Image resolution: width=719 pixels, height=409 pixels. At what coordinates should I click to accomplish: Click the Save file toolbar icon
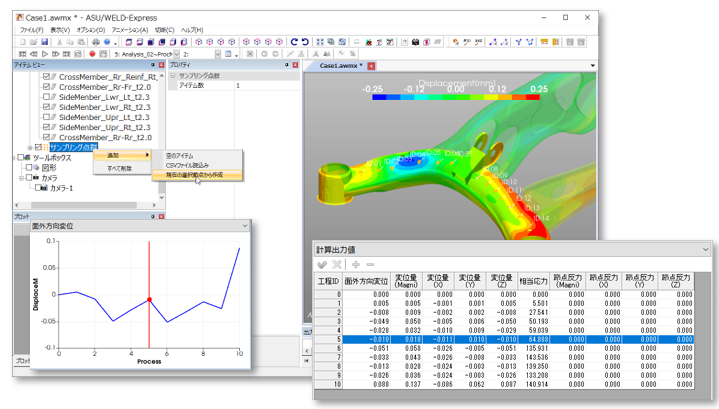44,42
